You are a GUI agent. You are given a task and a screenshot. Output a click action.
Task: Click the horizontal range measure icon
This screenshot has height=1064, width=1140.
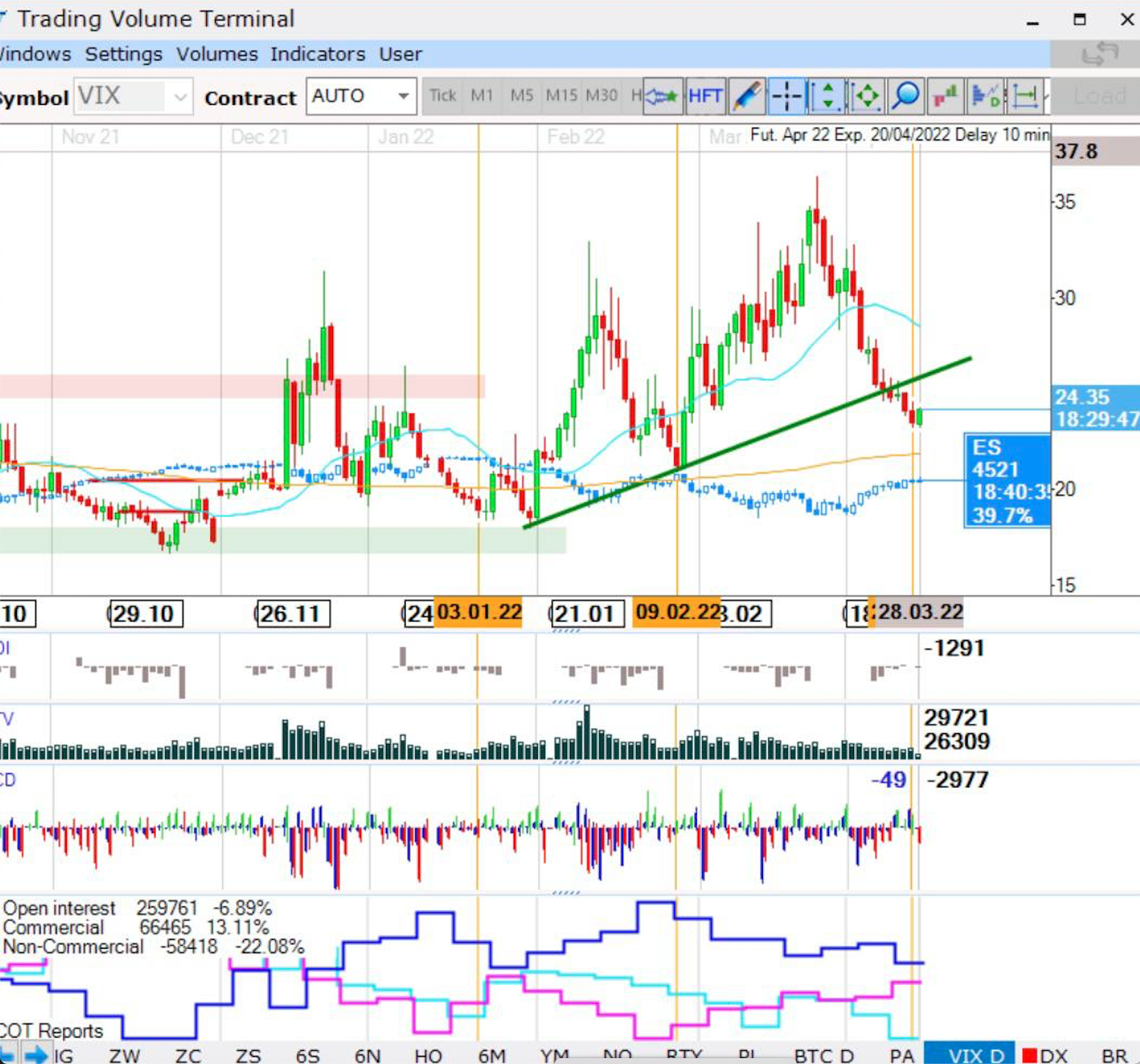[1025, 96]
